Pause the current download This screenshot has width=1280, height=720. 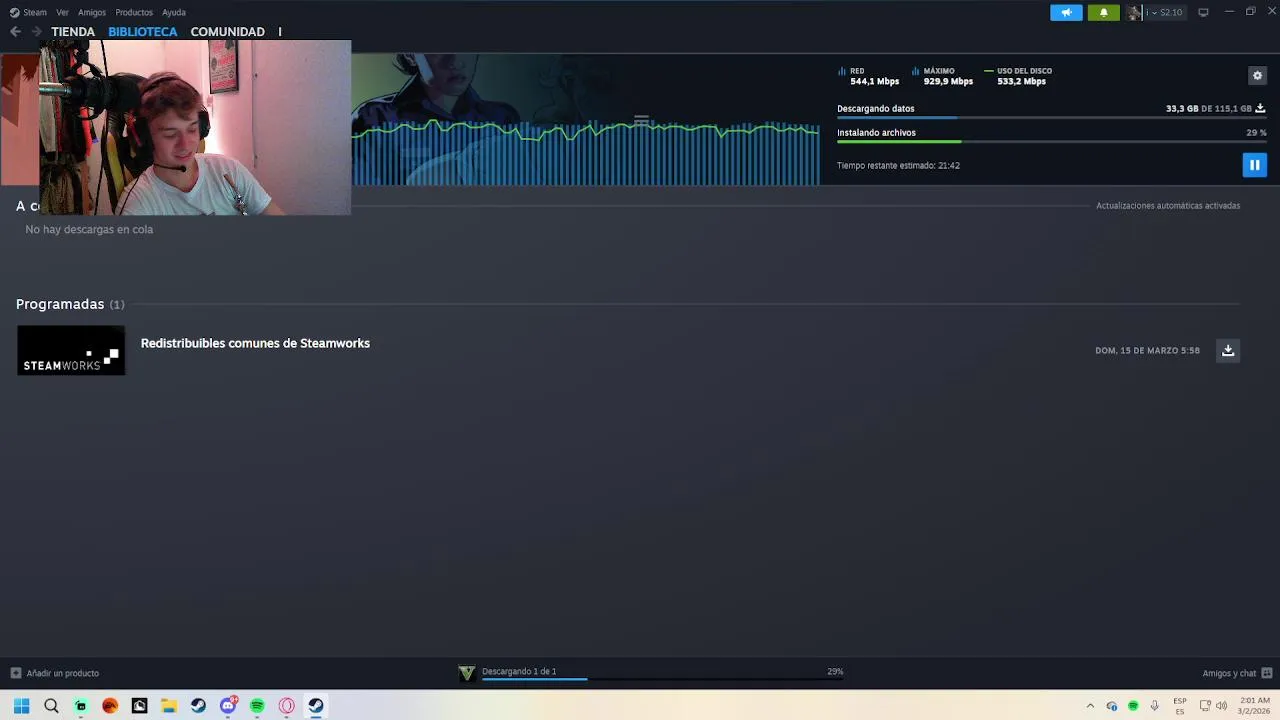(1254, 165)
